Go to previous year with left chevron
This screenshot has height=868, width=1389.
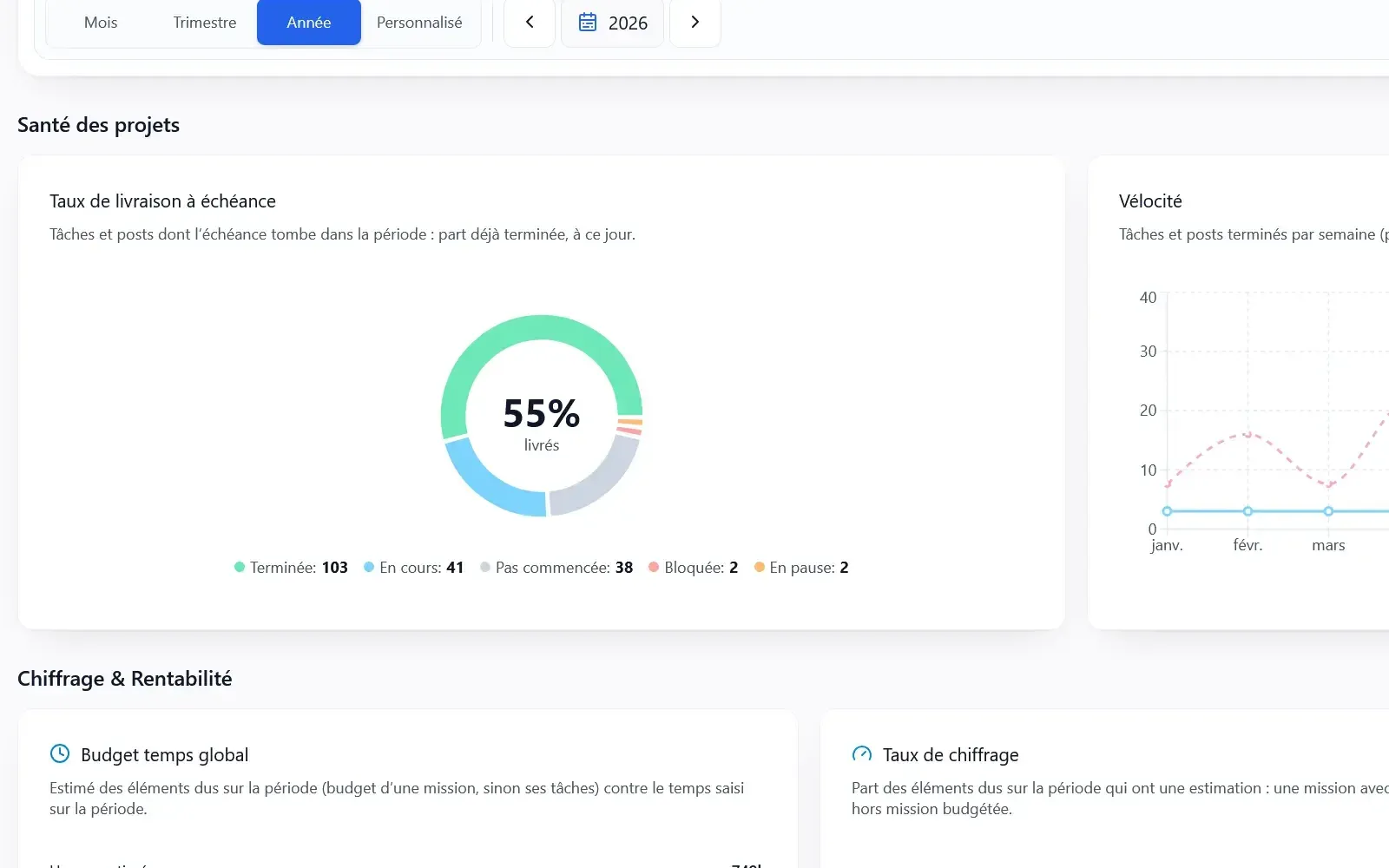[530, 23]
